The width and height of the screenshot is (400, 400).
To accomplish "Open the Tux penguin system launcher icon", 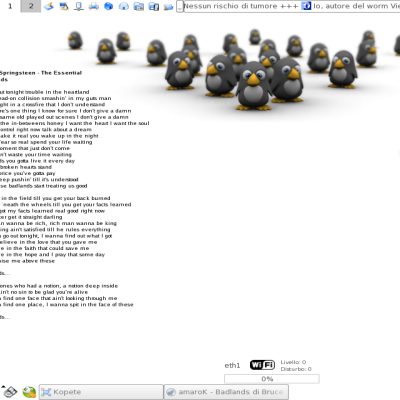I will point(64,6).
